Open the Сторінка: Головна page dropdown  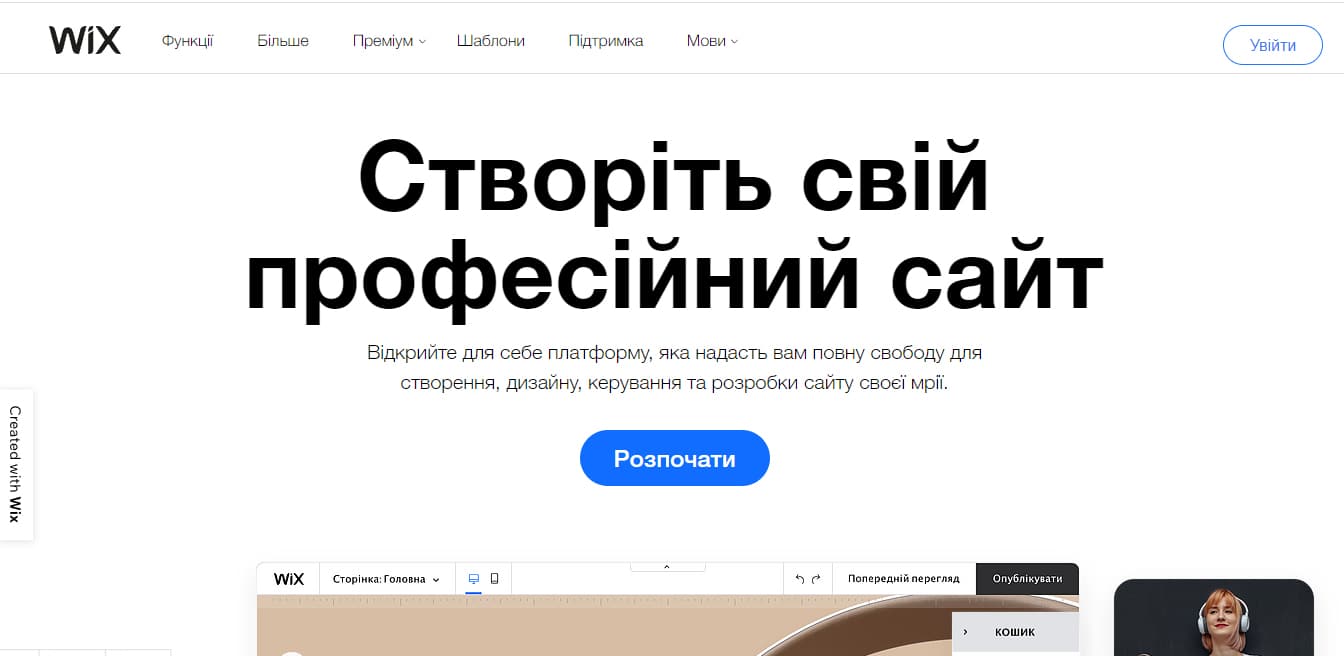(x=386, y=579)
